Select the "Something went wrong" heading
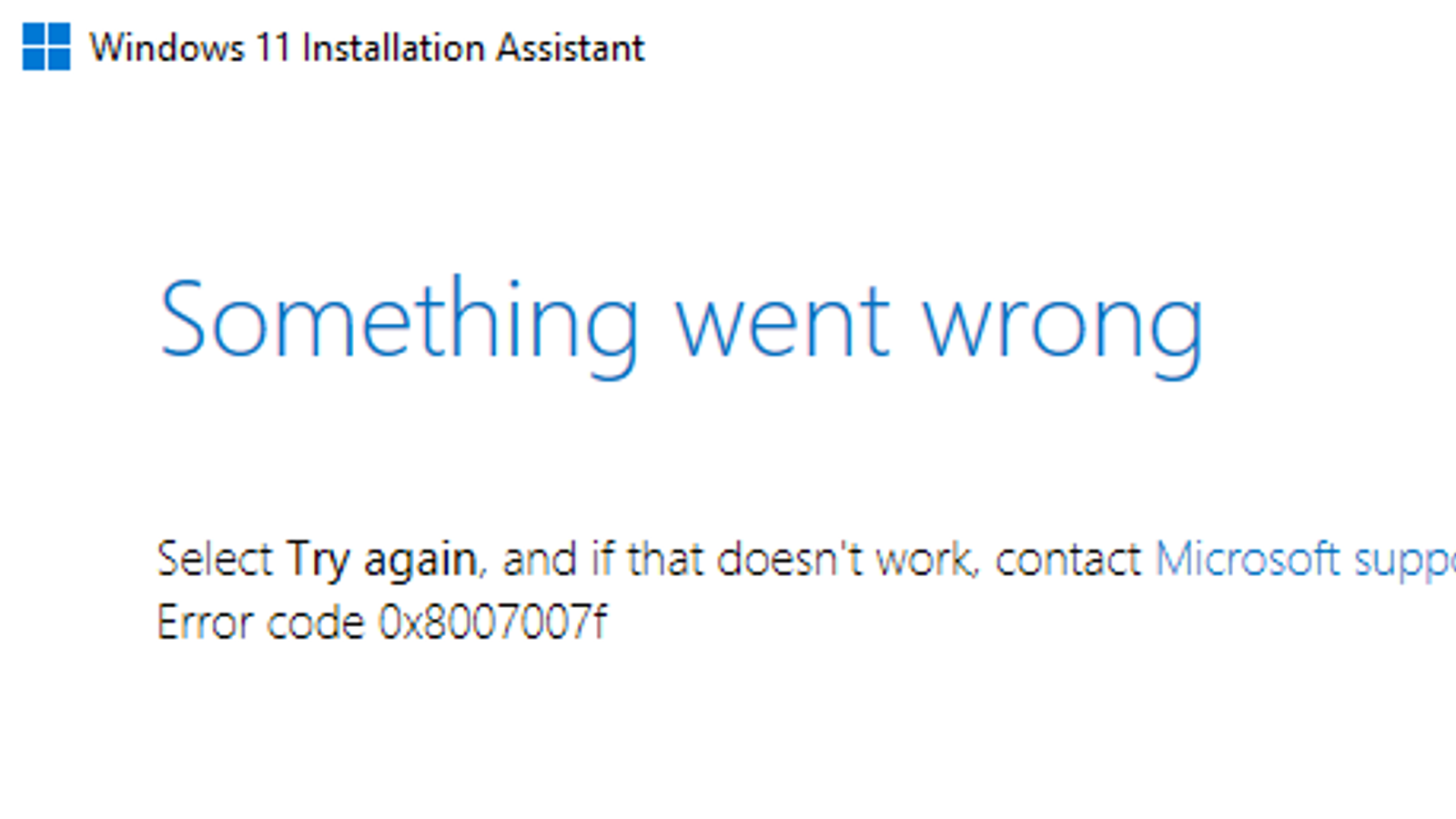1456x819 pixels. [681, 321]
